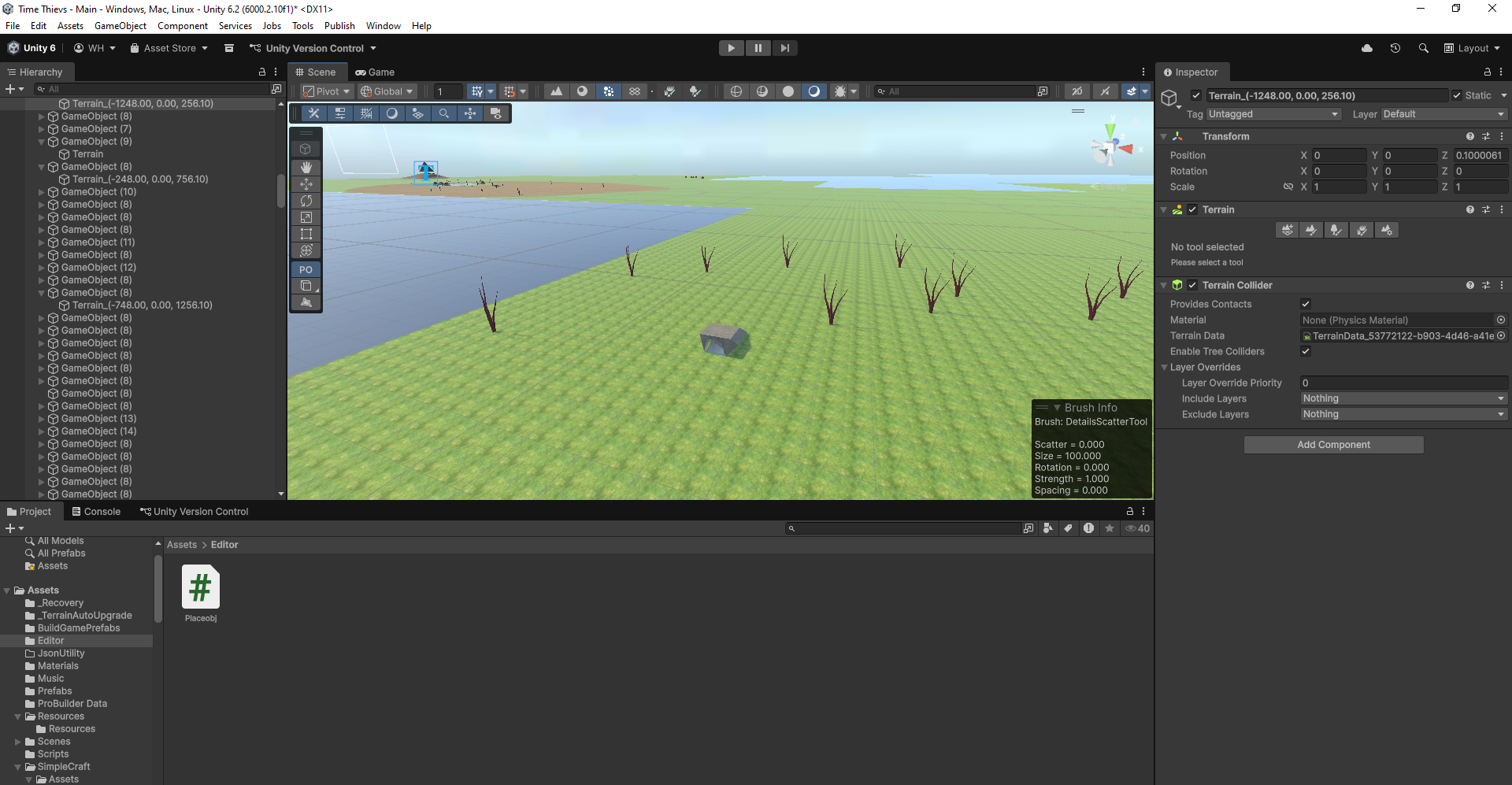Open Terrain component help icon
This screenshot has height=785, width=1512.
[x=1470, y=209]
